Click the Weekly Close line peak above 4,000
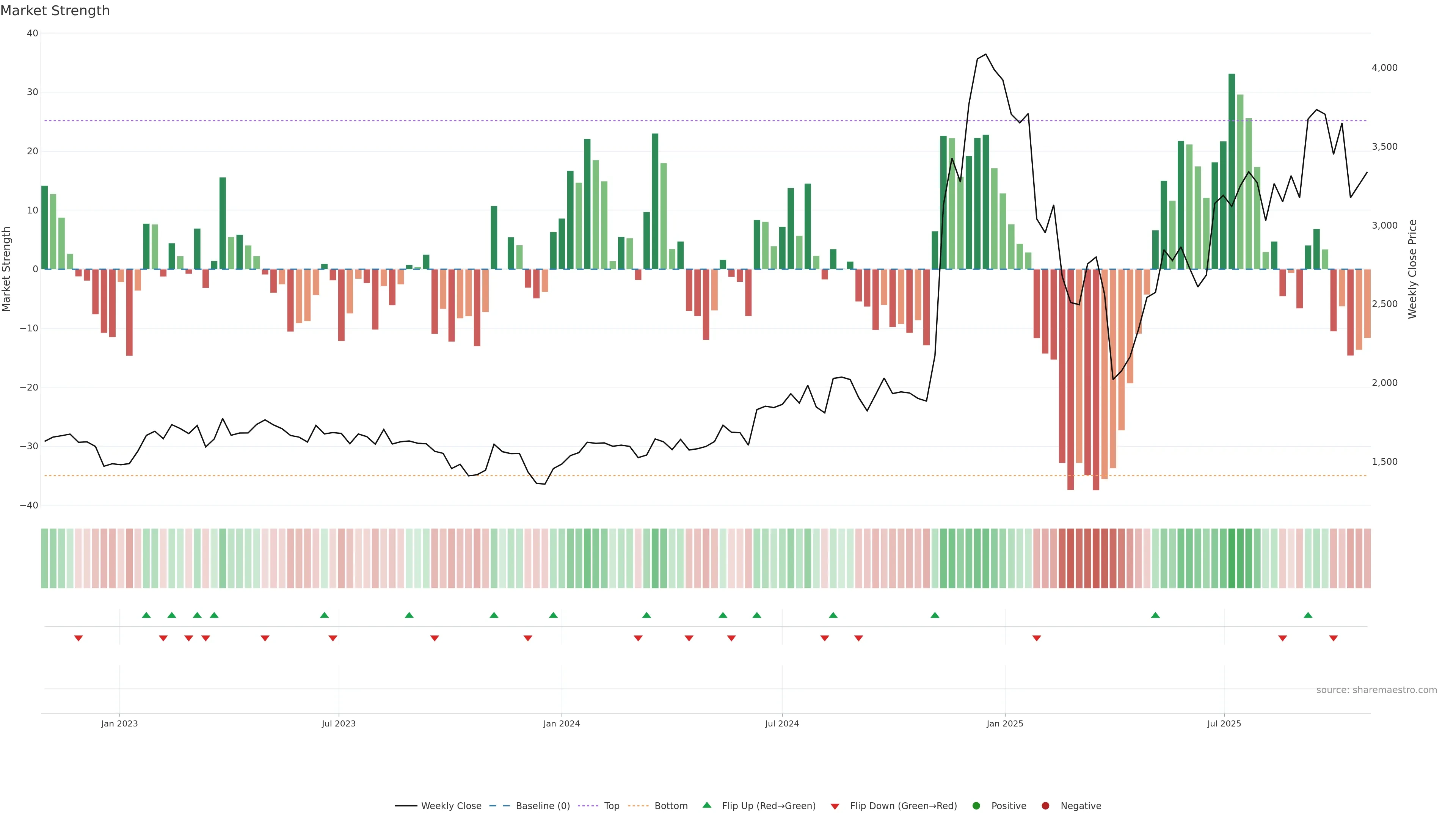The height and width of the screenshot is (819, 1456). coord(986,54)
